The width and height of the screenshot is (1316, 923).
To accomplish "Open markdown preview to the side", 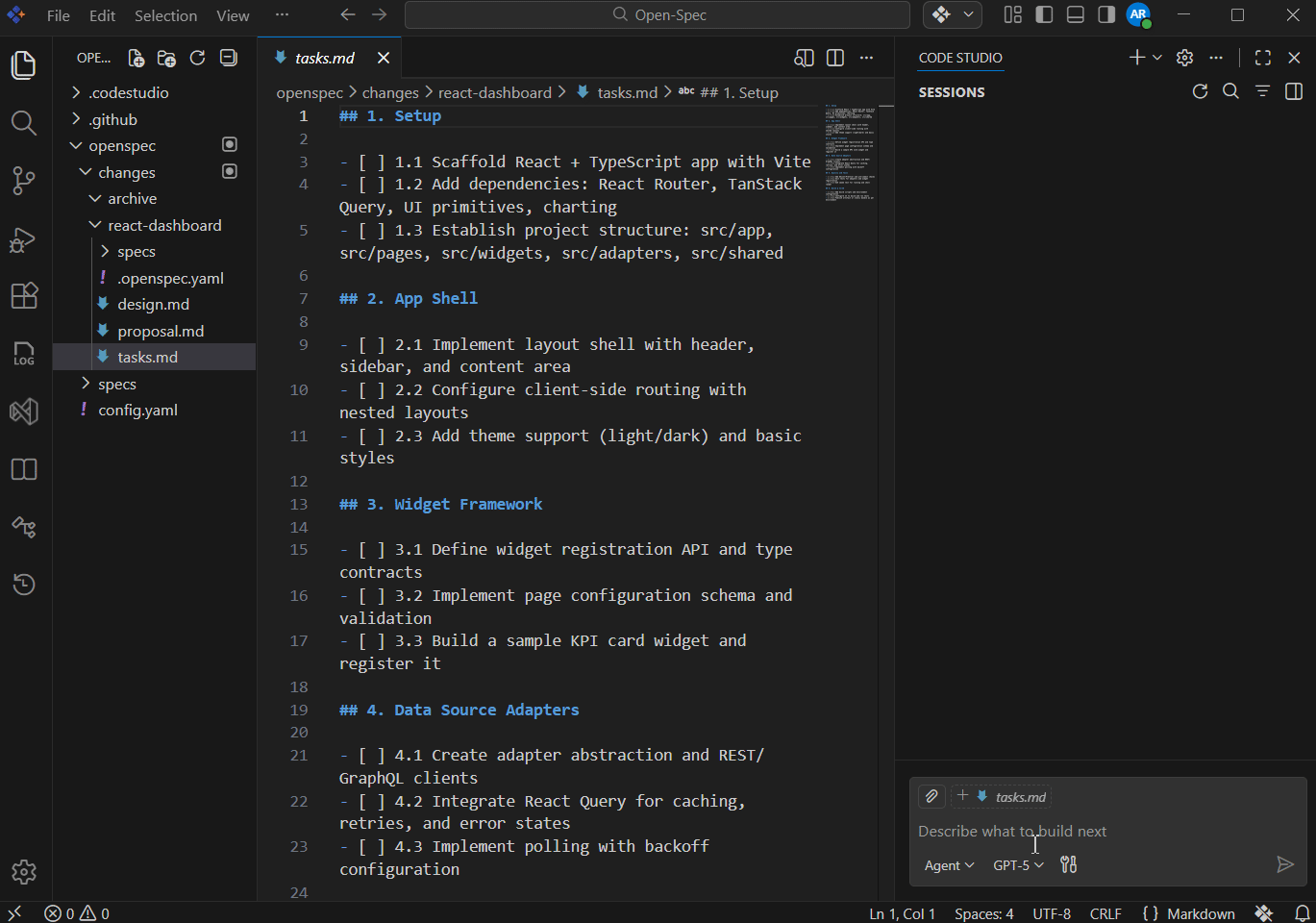I will pos(804,59).
